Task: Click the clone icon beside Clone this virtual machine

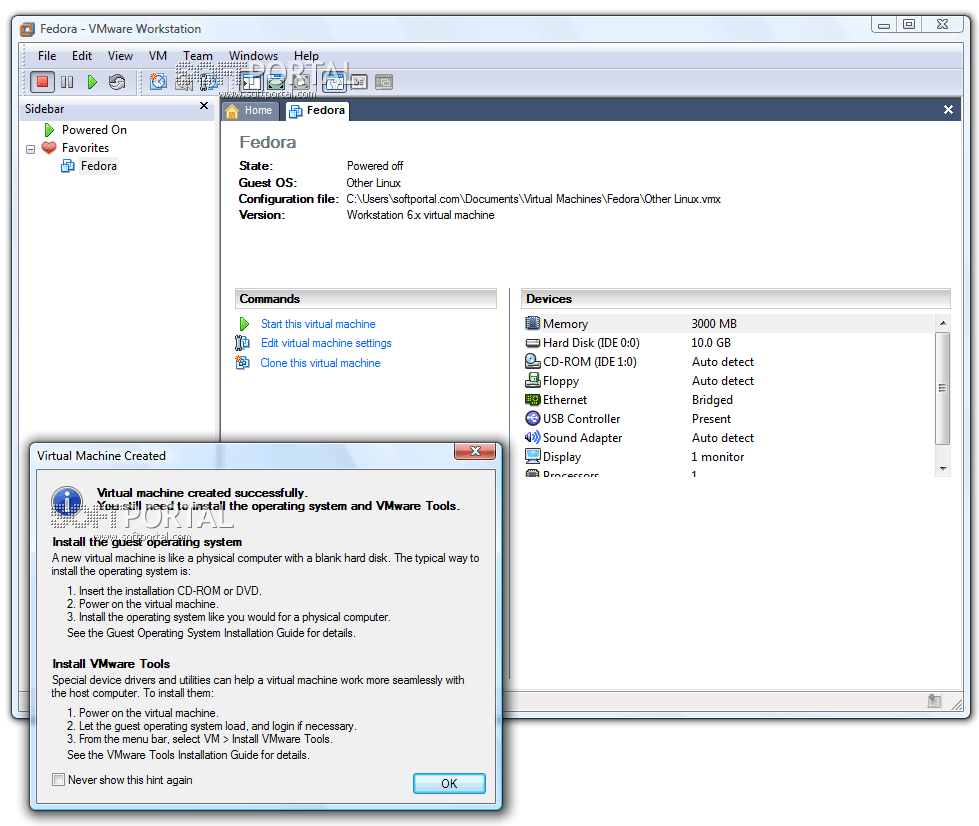Action: point(242,363)
